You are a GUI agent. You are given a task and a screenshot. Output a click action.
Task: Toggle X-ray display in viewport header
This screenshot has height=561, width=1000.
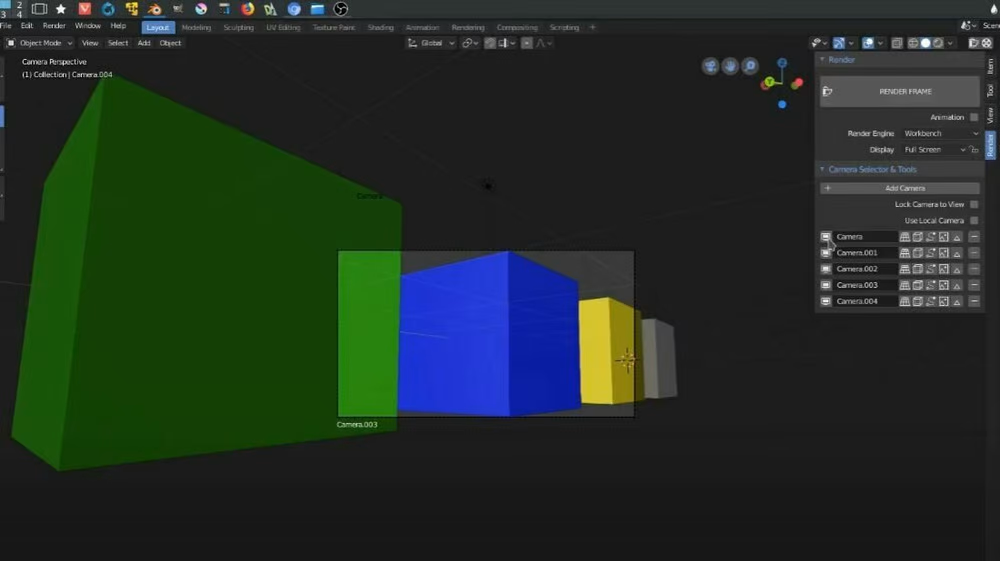click(x=896, y=43)
